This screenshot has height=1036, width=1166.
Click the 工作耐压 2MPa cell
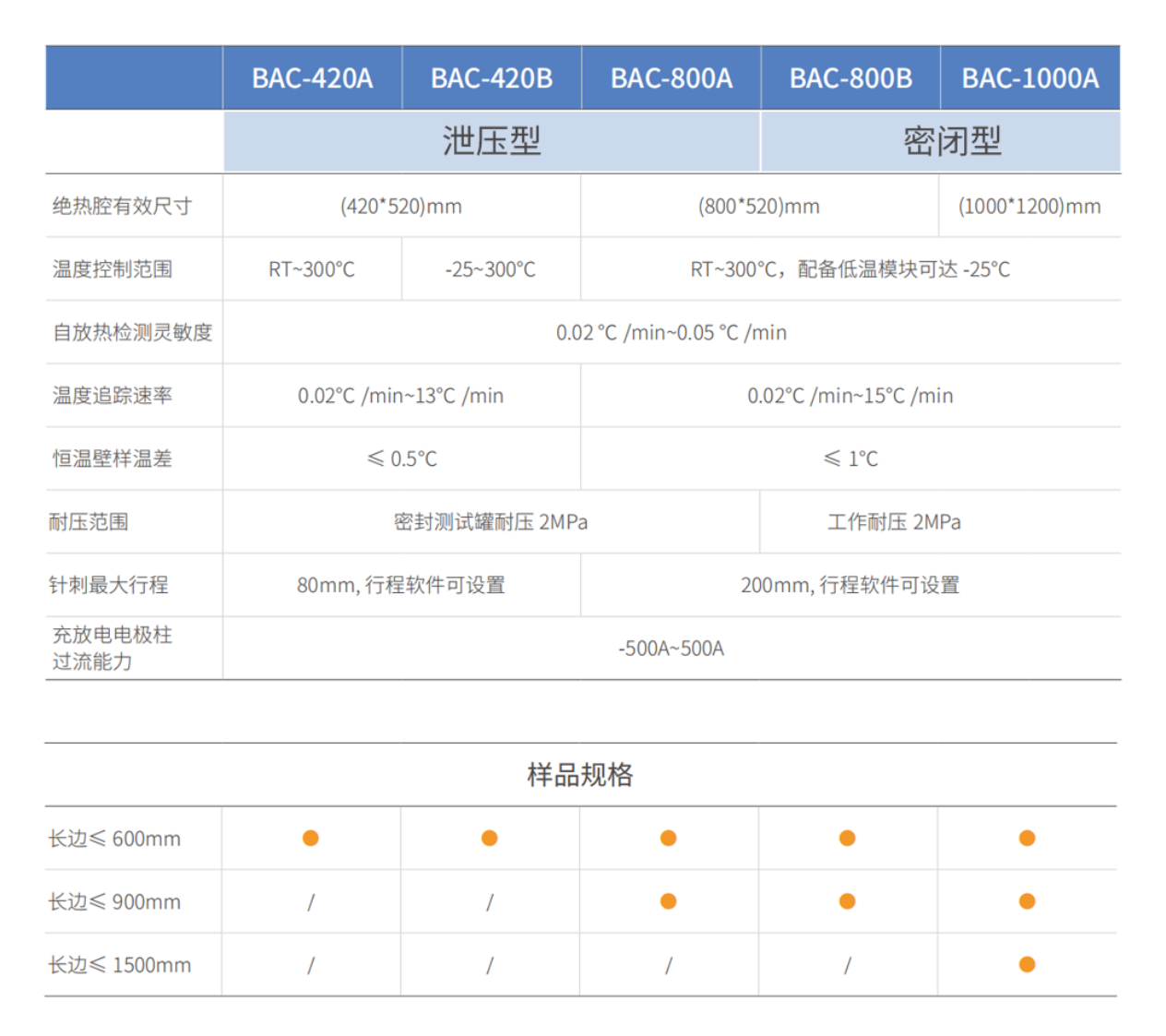894,522
